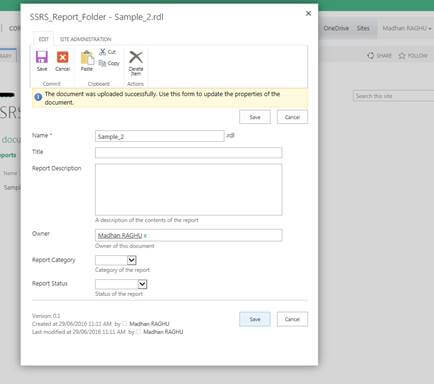Click the information icon in yellow banner
The image size is (434, 384).
[38, 97]
